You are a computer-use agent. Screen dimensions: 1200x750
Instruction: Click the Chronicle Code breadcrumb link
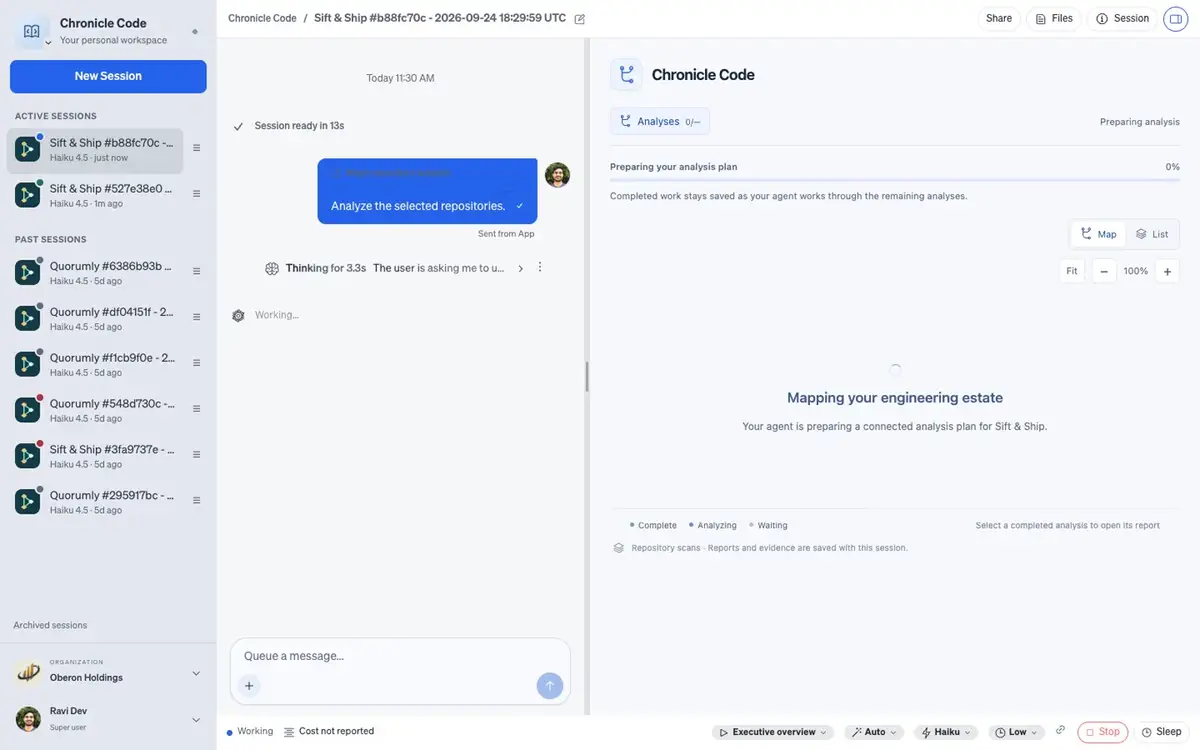[262, 18]
